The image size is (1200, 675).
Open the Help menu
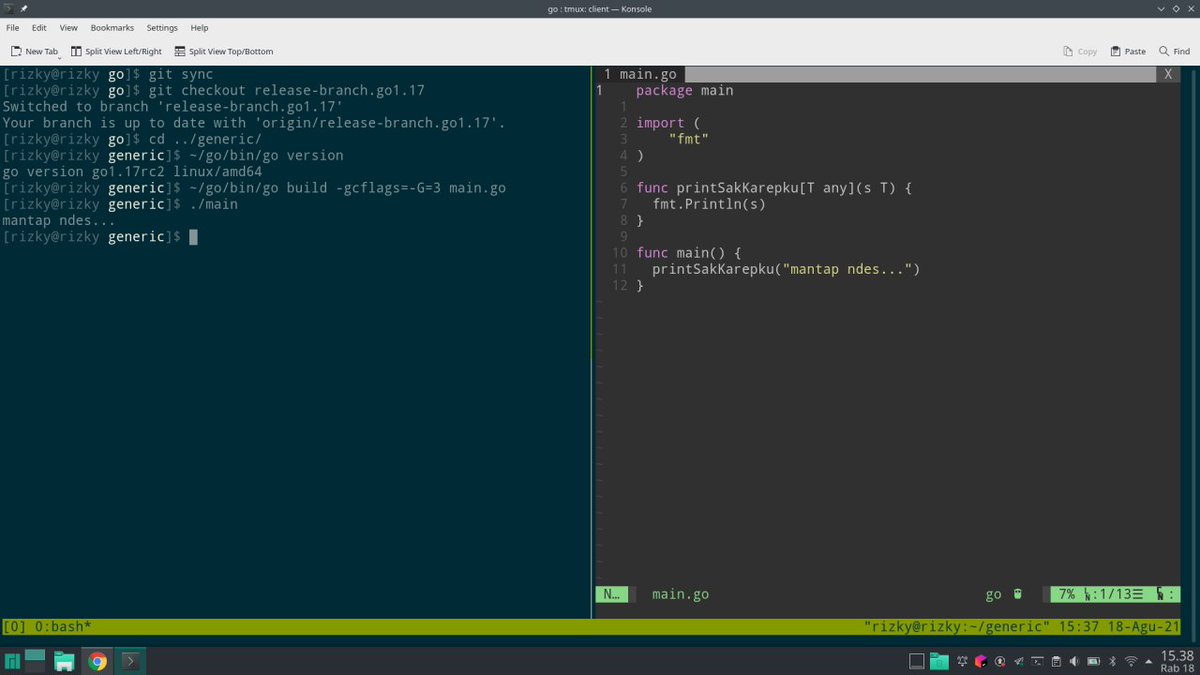(199, 28)
